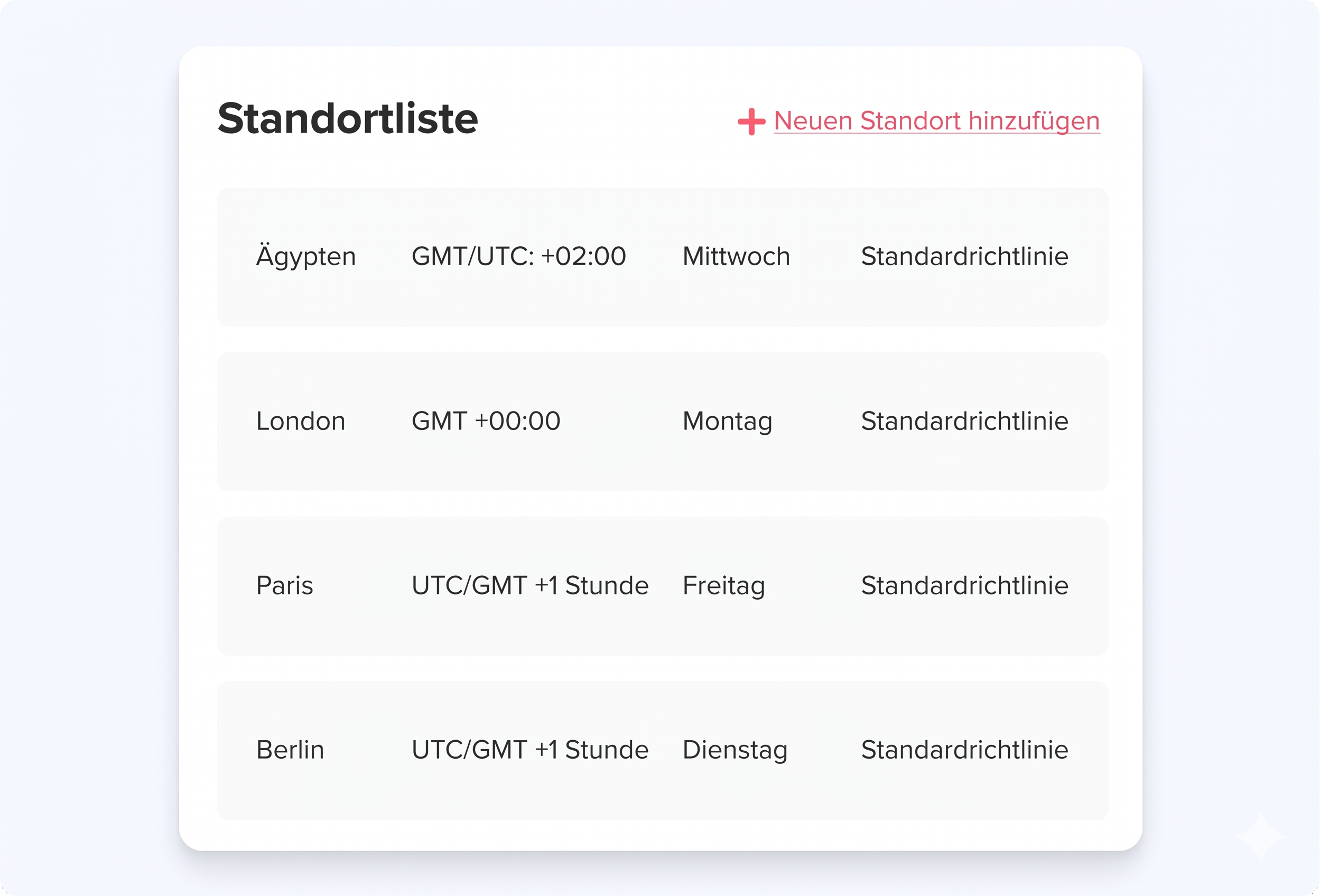Select Montag in the London row

[x=727, y=421]
